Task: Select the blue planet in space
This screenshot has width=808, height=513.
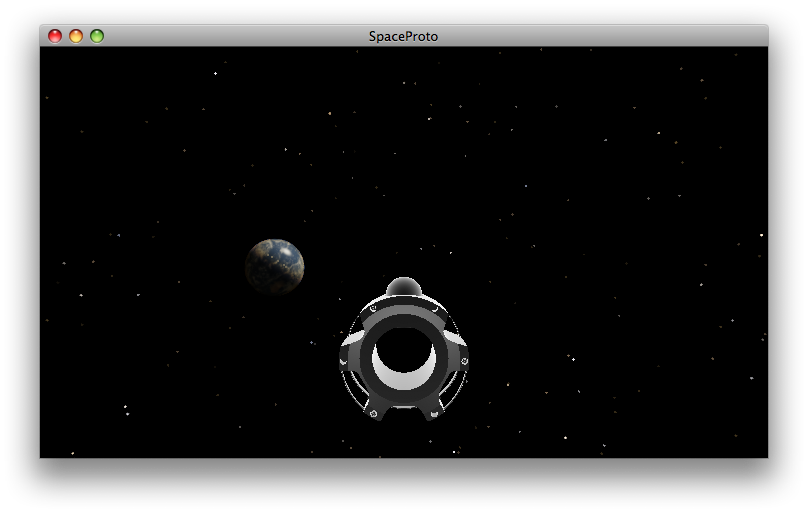Action: pos(275,266)
